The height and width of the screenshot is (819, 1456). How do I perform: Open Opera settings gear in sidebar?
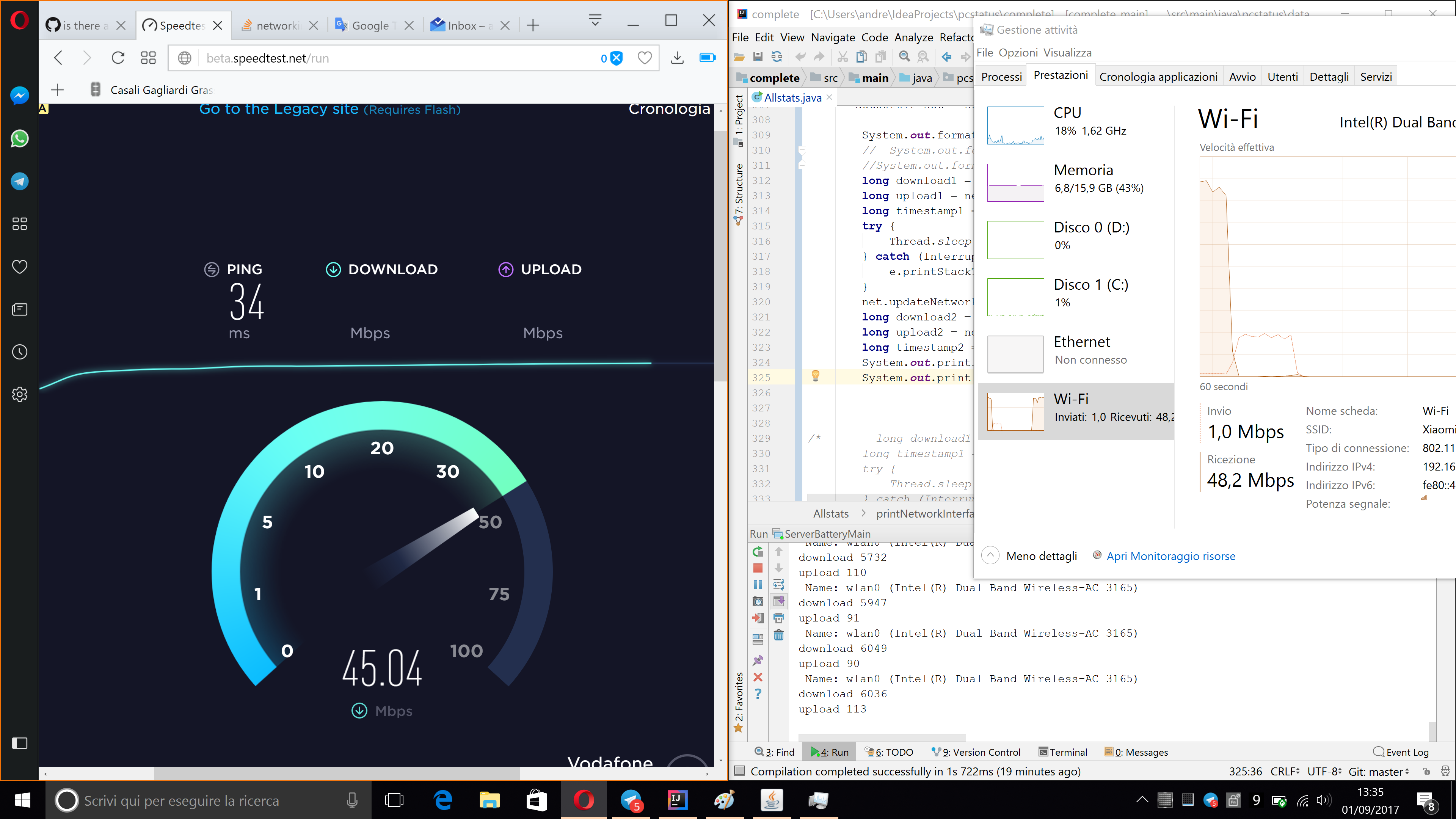(20, 394)
